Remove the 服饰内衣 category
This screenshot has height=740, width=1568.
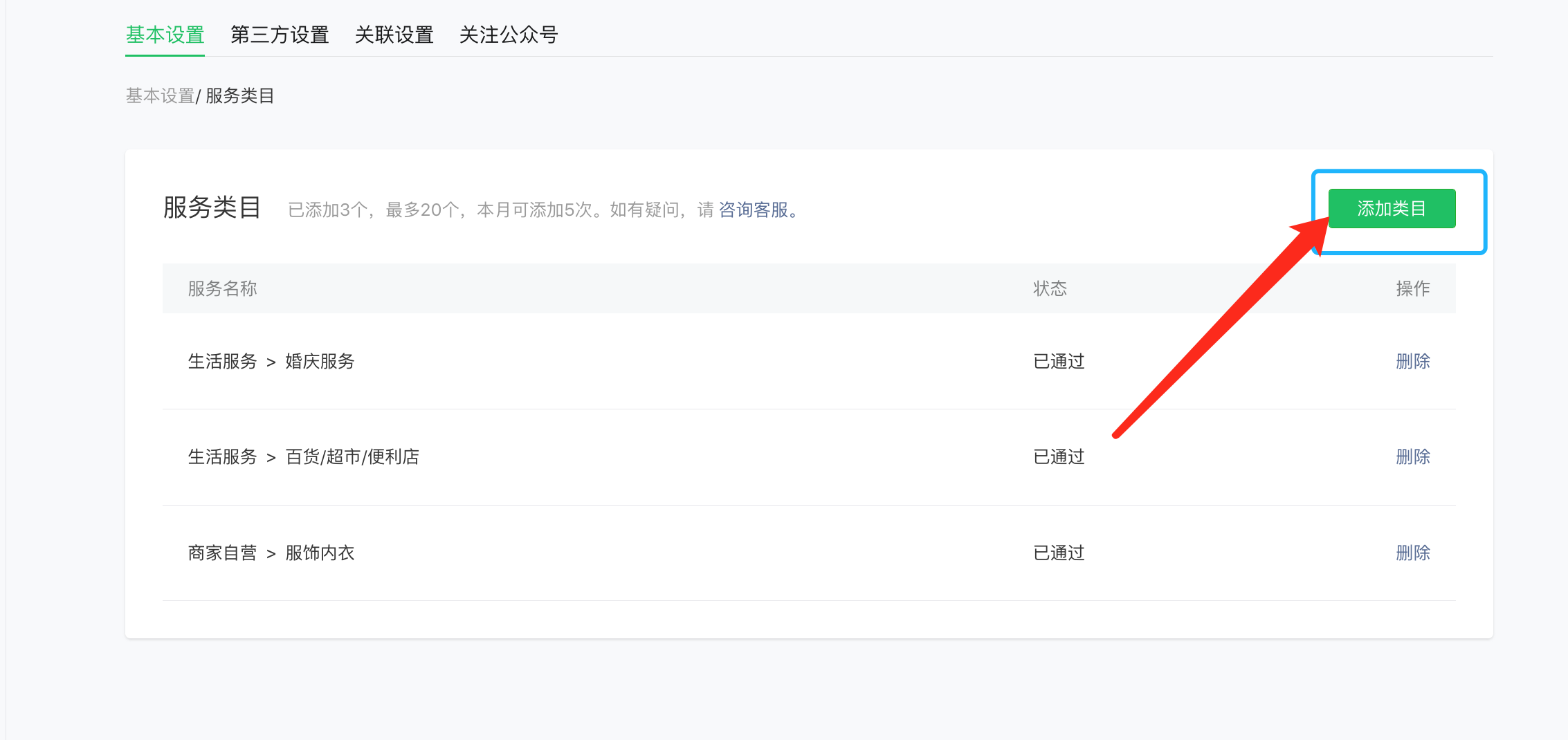pyautogui.click(x=1412, y=553)
